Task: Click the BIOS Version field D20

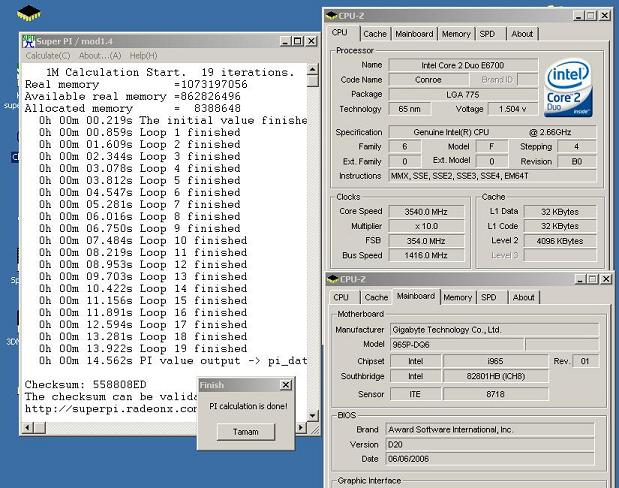Action: pos(490,445)
